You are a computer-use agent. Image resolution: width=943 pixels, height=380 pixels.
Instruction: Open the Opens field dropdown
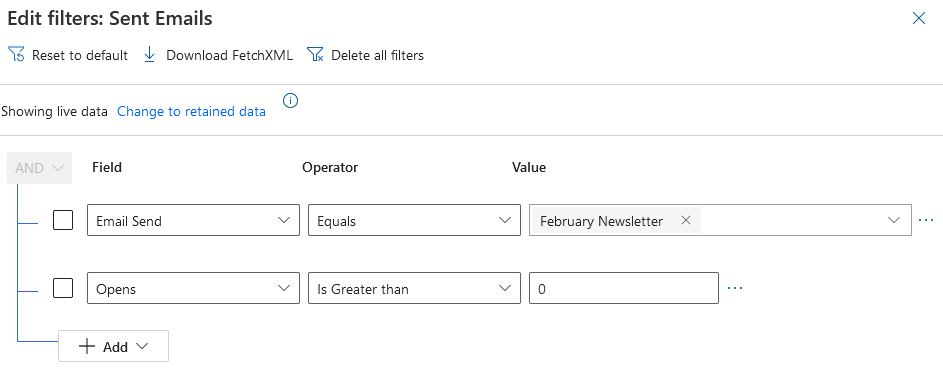193,288
